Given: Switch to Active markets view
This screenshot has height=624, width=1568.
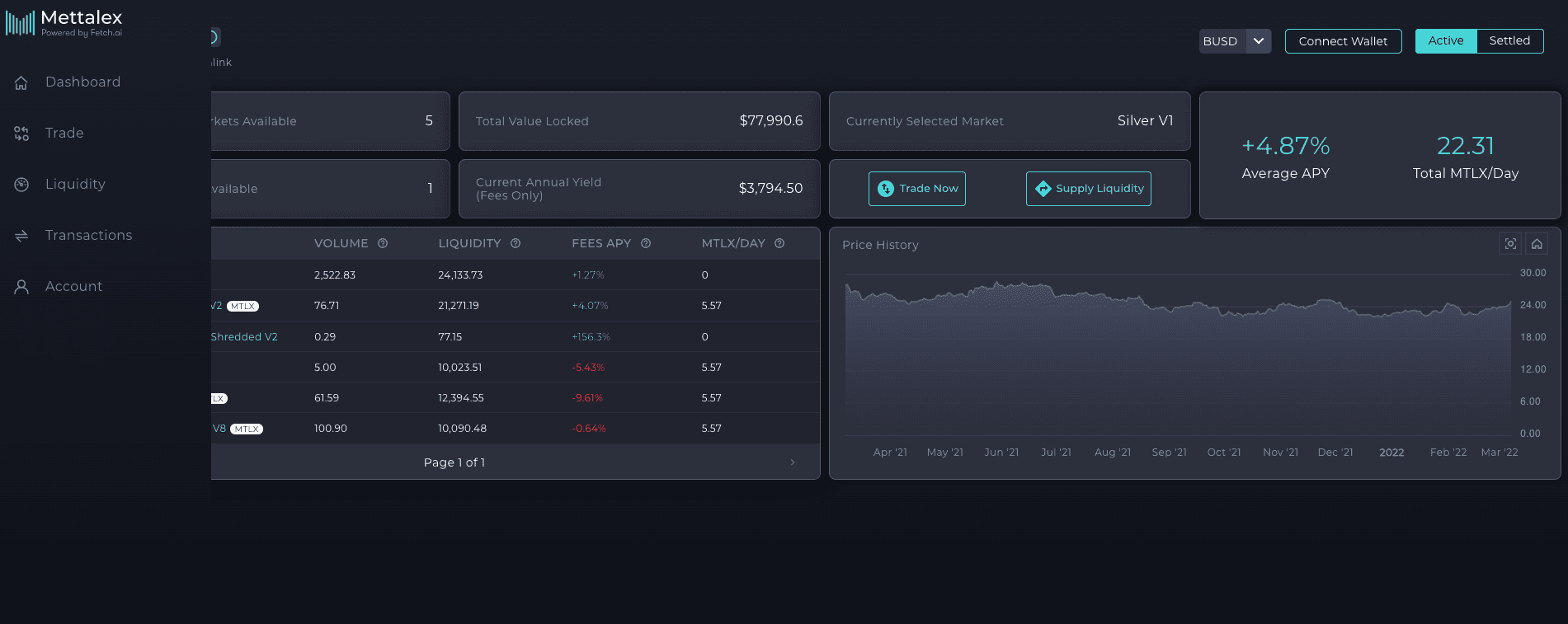Looking at the screenshot, I should pyautogui.click(x=1445, y=41).
